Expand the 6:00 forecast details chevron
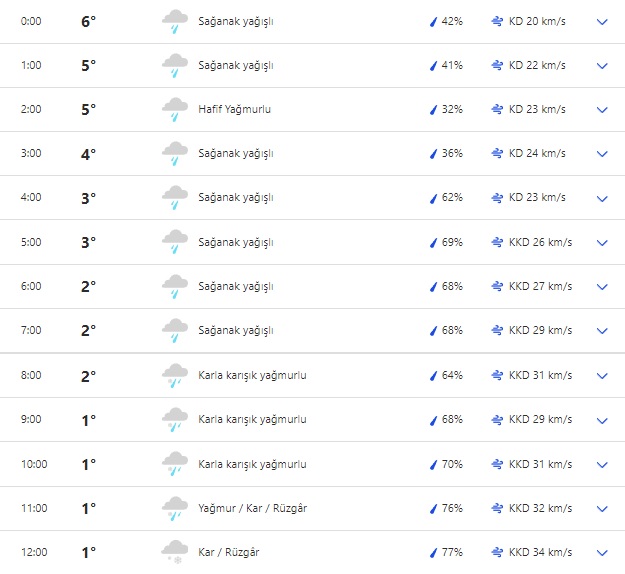Viewport: 625px width, 574px height. pos(602,287)
